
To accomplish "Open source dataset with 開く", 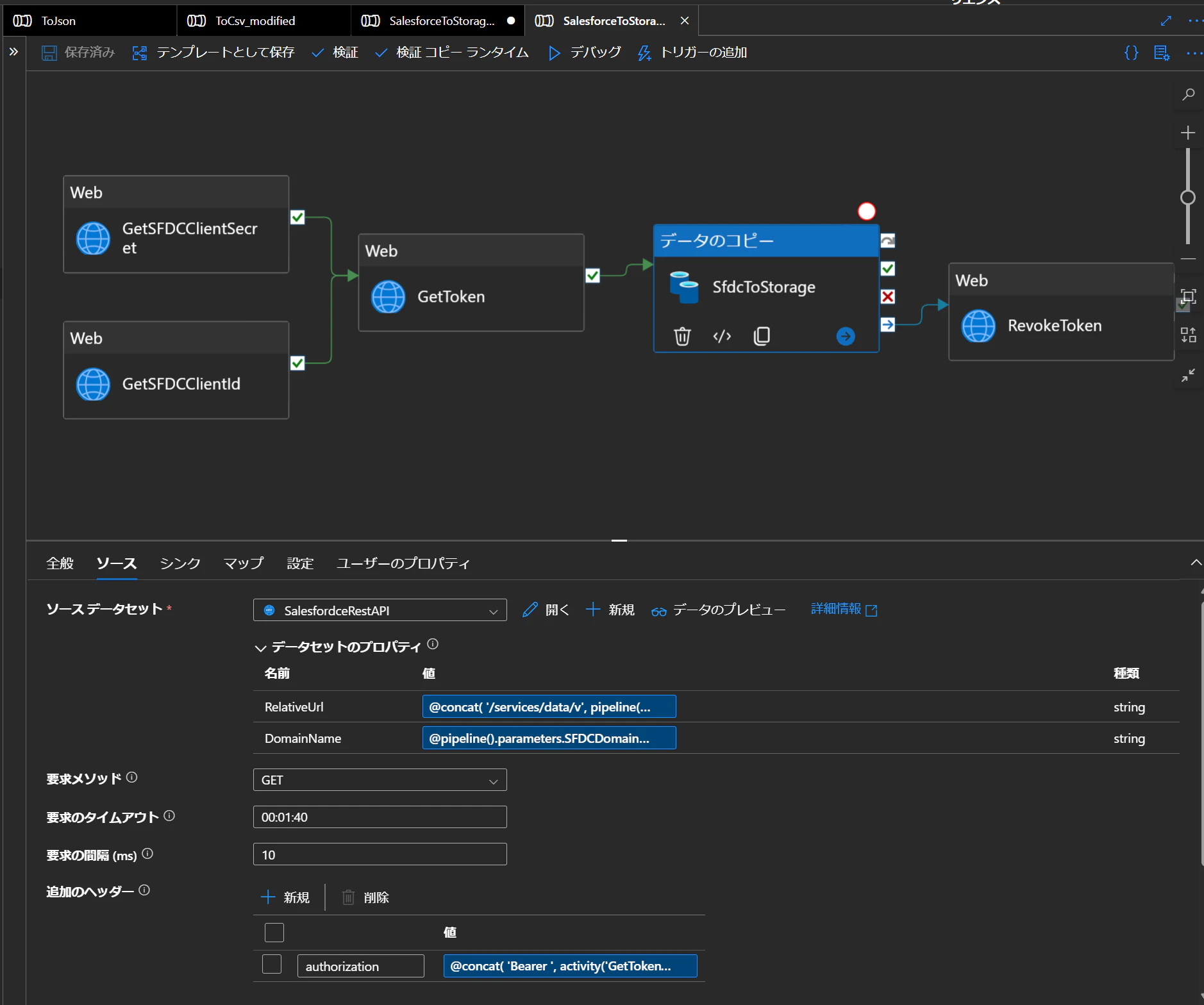I will pyautogui.click(x=546, y=610).
